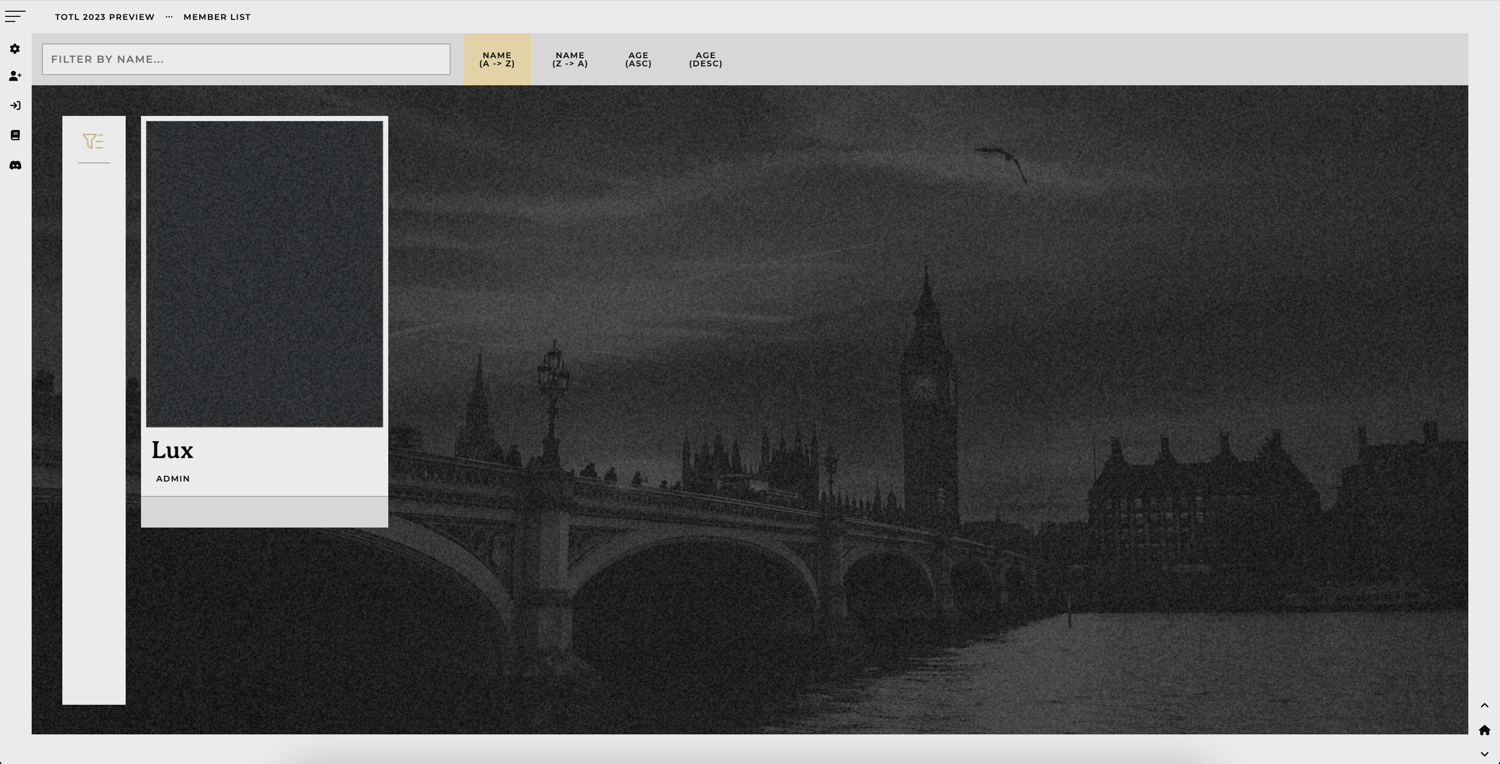Open the hamburger menu icon

[x=15, y=16]
